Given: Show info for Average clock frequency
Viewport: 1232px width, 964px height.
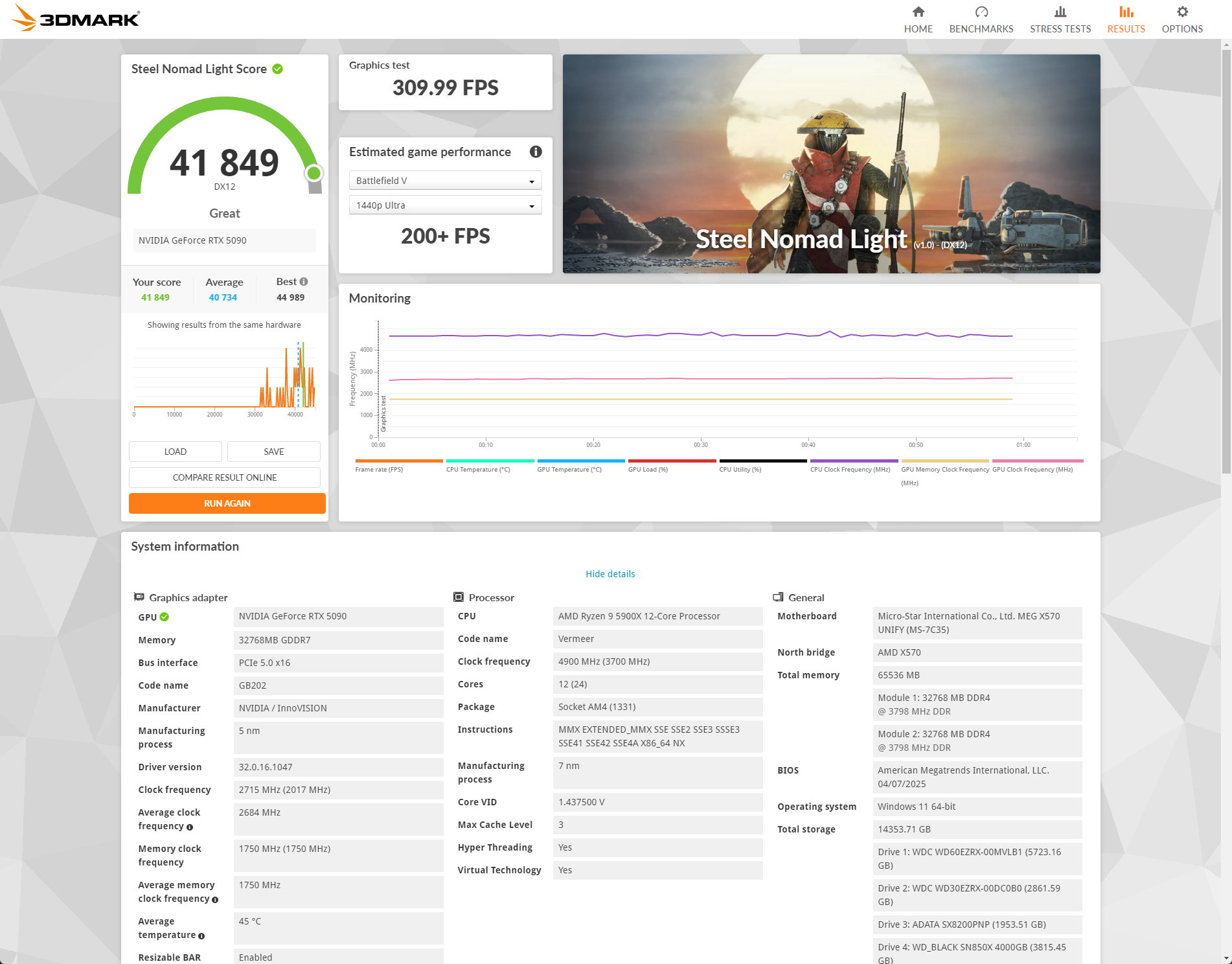Looking at the screenshot, I should [x=189, y=827].
